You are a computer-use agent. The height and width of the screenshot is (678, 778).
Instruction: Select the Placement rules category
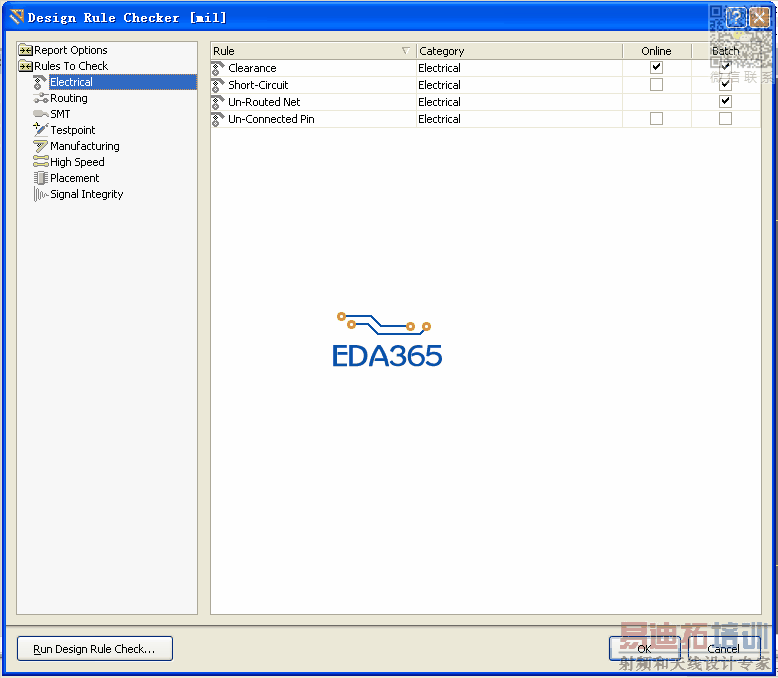point(74,178)
